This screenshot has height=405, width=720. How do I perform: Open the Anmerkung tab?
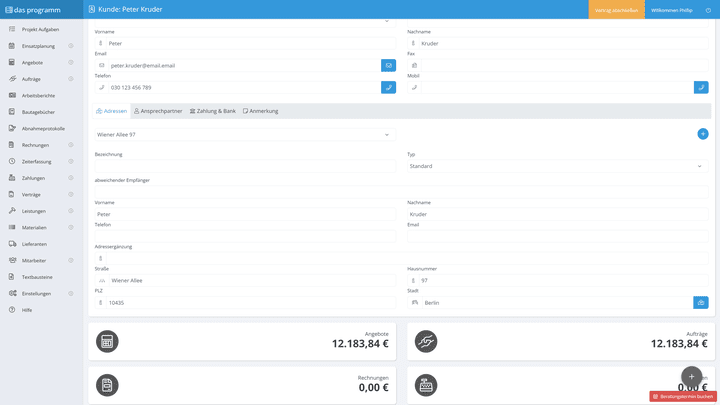coord(261,111)
